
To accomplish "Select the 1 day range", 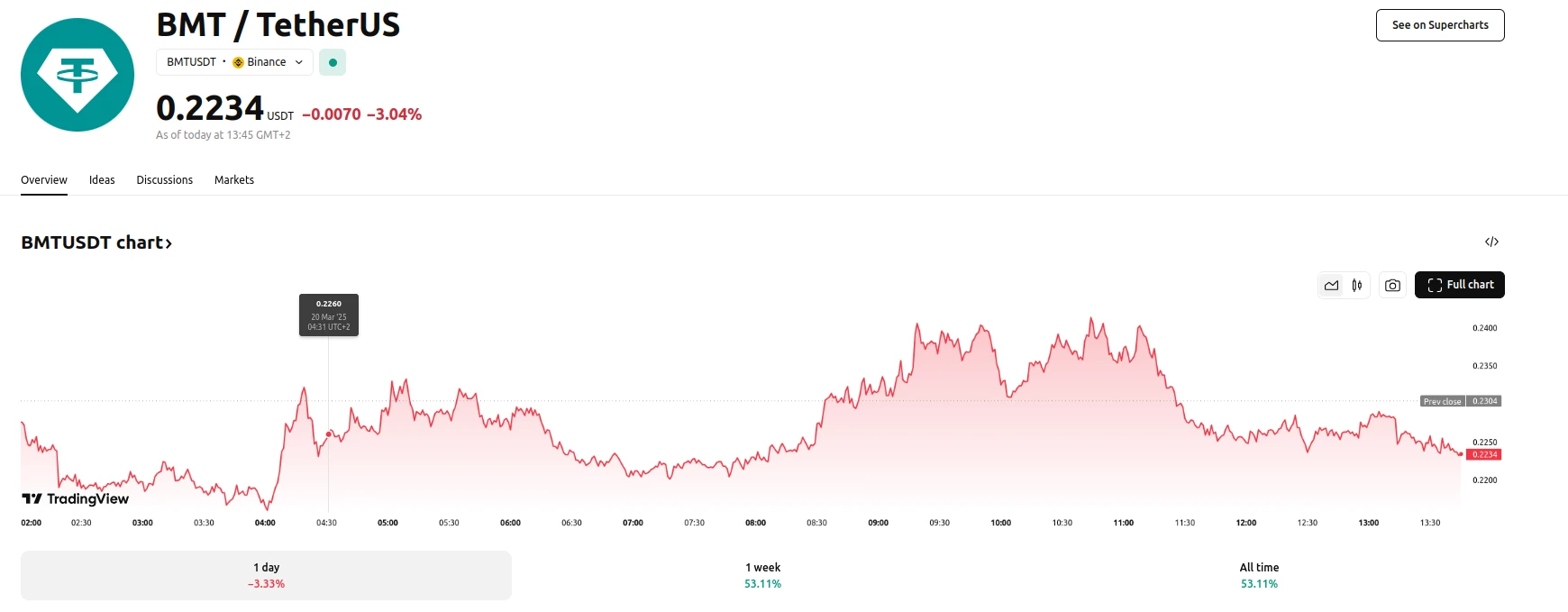I will [x=266, y=575].
